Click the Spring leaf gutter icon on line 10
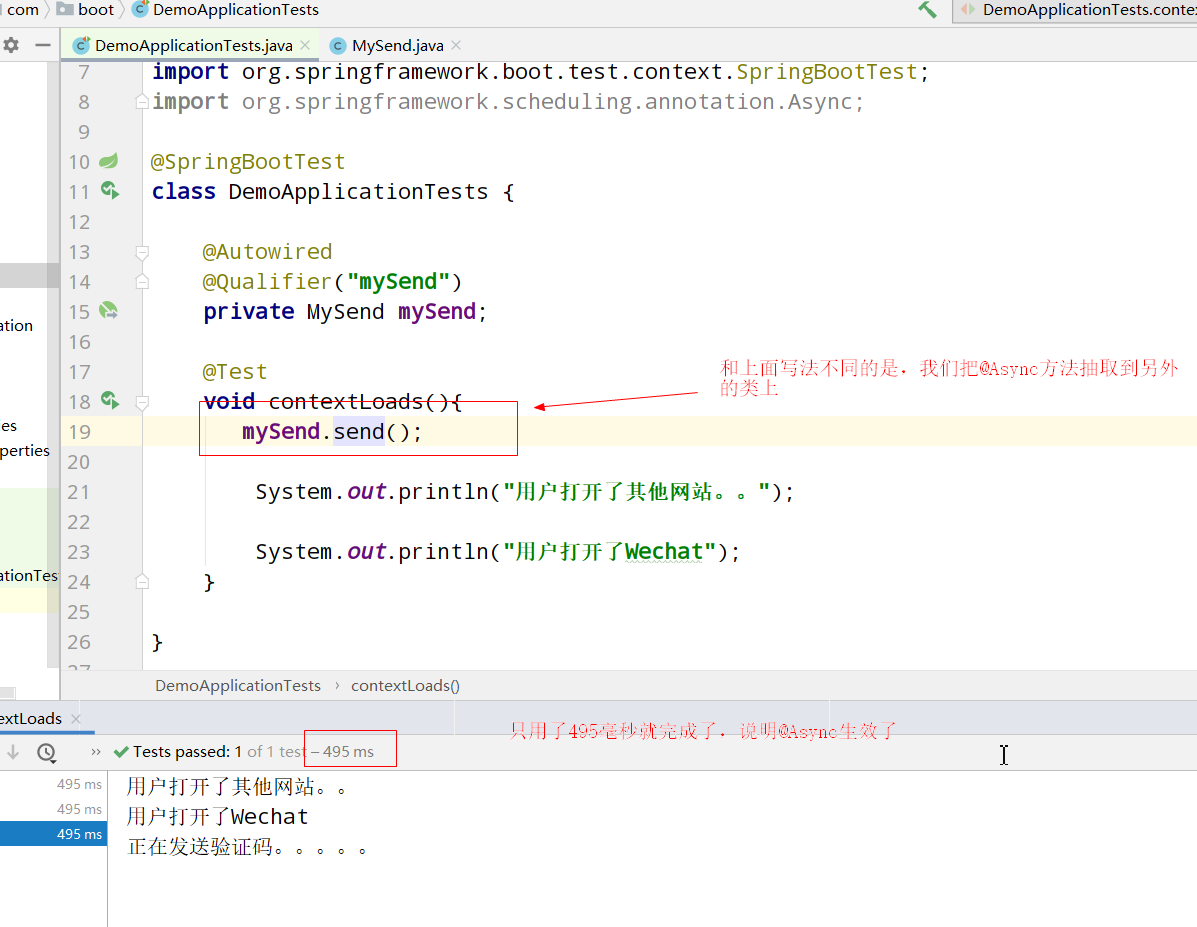The height and width of the screenshot is (927, 1197). (x=109, y=160)
